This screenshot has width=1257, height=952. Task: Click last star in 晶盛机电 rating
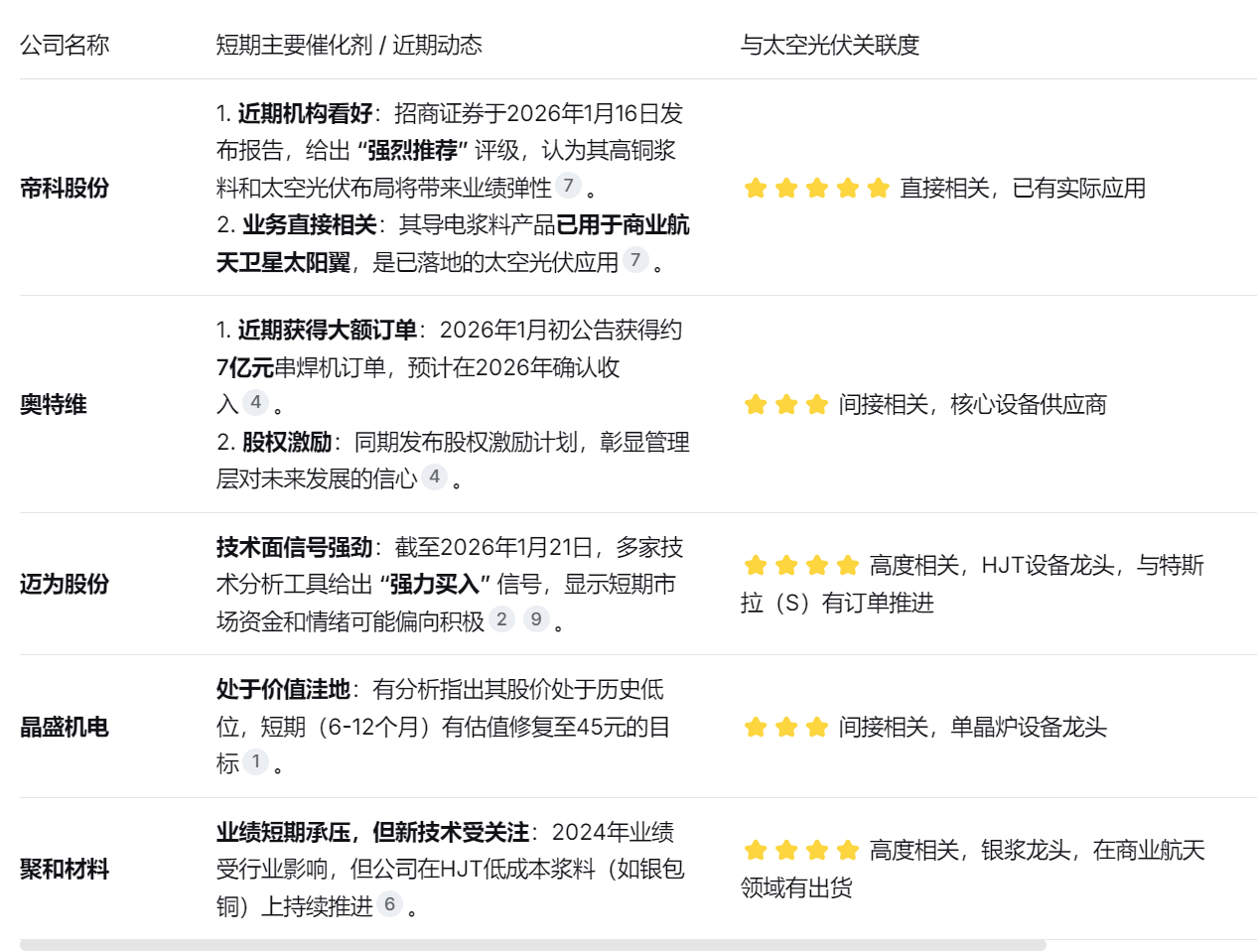click(817, 727)
